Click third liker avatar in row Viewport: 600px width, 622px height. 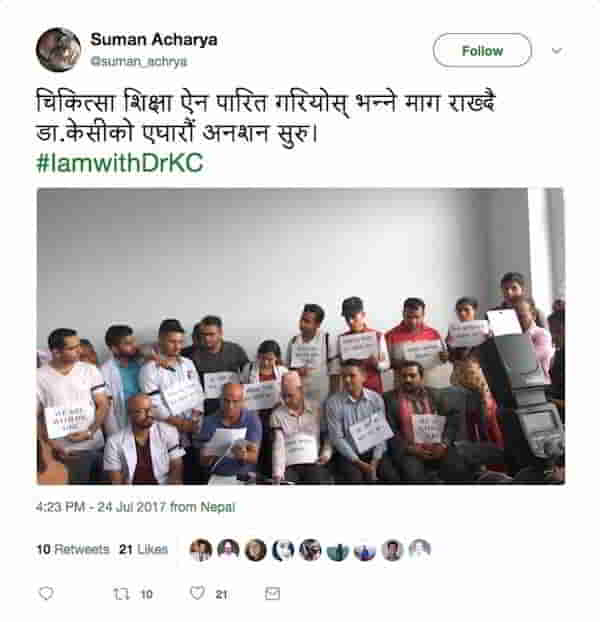pos(255,550)
